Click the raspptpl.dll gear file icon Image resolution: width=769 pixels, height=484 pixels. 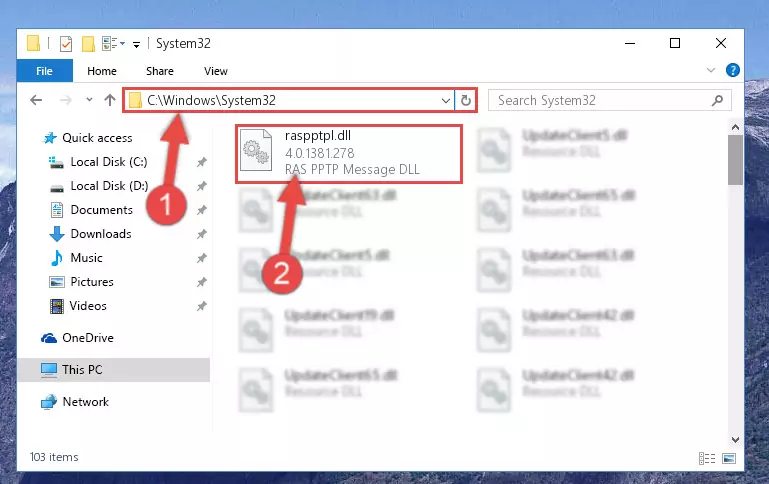coord(256,150)
